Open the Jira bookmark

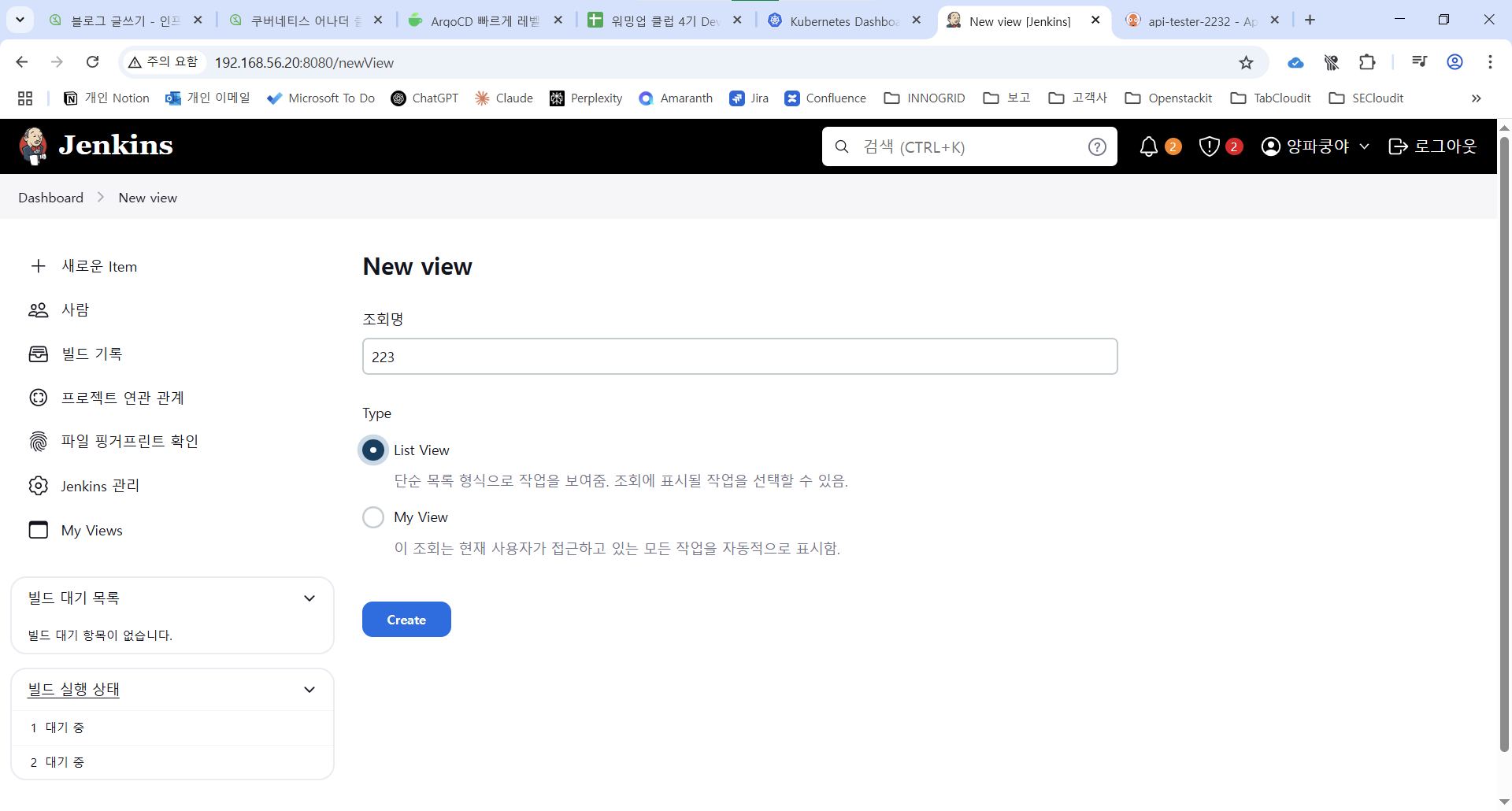point(749,98)
